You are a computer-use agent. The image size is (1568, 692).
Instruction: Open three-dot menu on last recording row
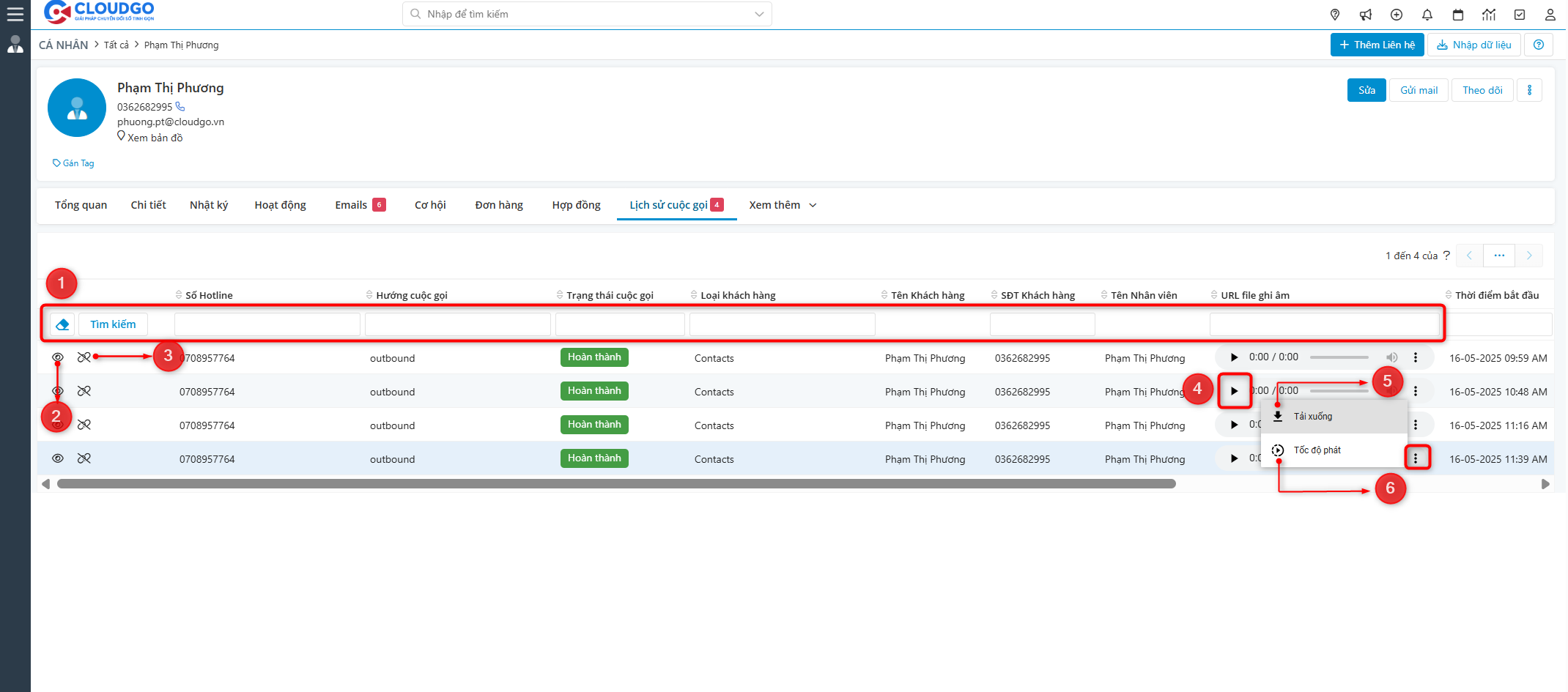tap(1416, 458)
